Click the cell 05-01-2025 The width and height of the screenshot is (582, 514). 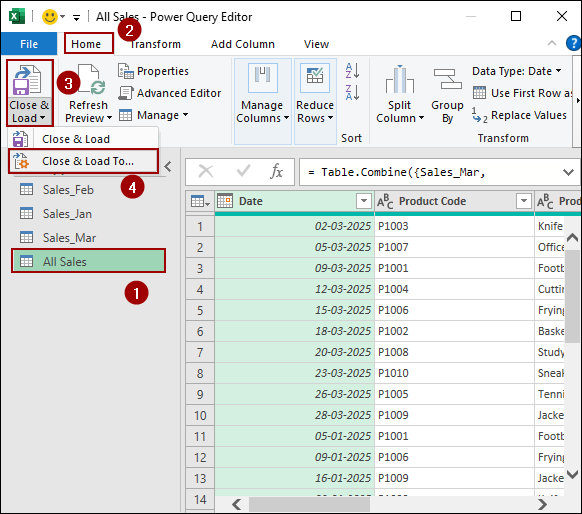tap(294, 436)
